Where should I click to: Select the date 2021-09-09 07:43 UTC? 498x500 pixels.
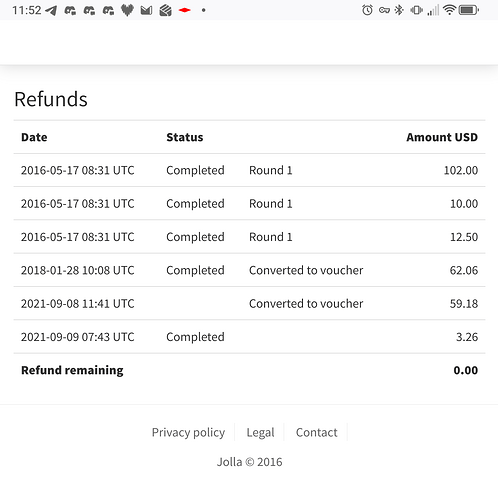(x=78, y=337)
